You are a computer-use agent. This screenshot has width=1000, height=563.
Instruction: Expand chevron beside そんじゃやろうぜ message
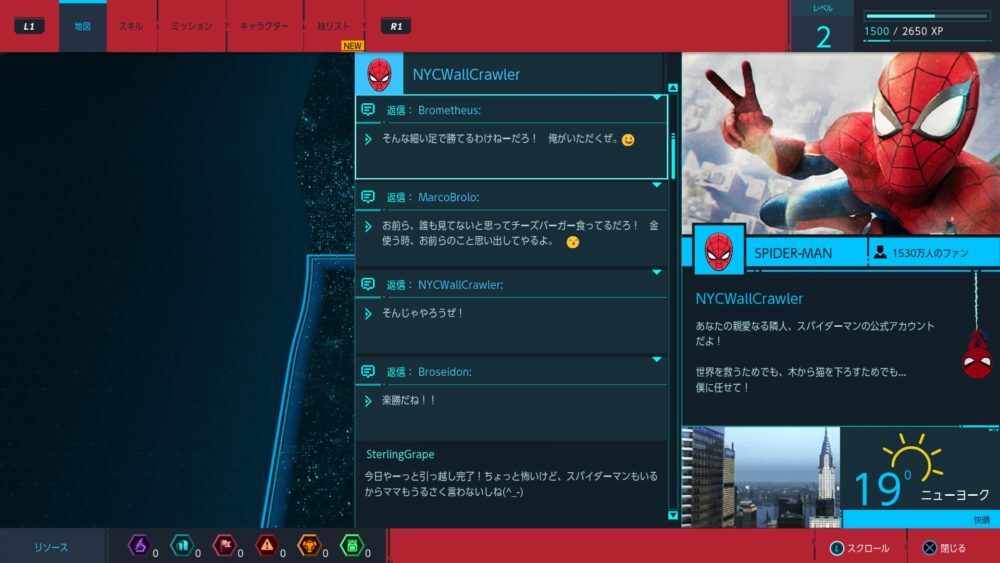pyautogui.click(x=368, y=314)
